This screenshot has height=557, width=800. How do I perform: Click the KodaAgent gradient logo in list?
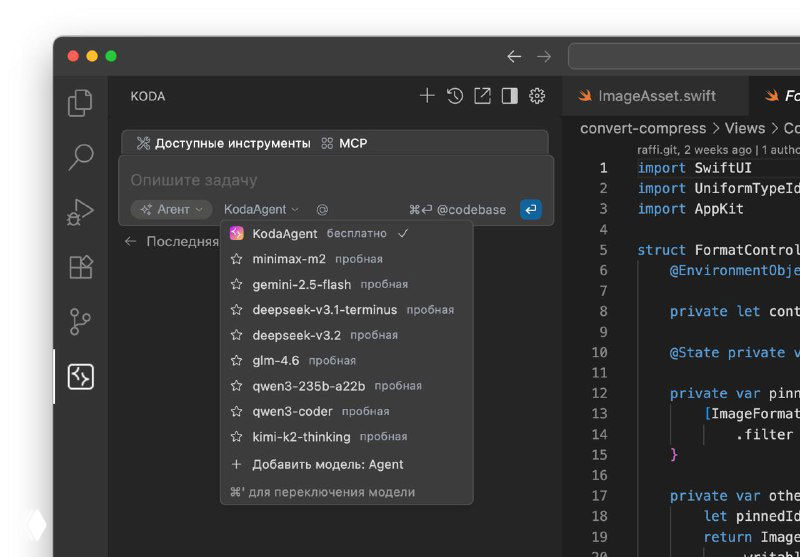click(236, 234)
